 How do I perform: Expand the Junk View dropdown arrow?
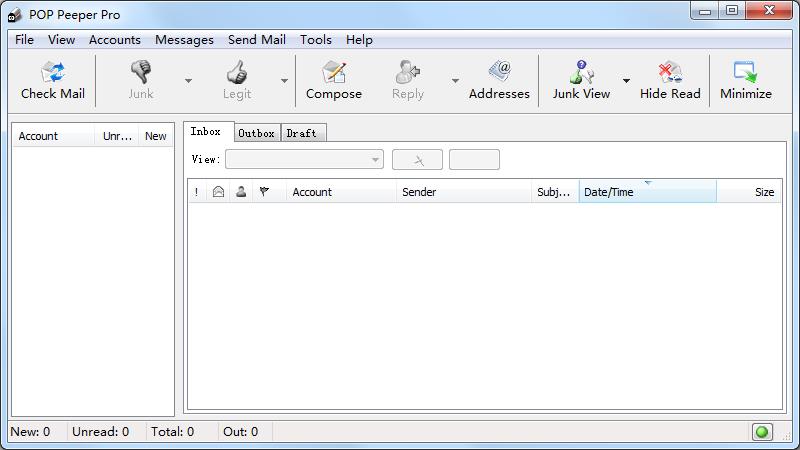pos(626,81)
